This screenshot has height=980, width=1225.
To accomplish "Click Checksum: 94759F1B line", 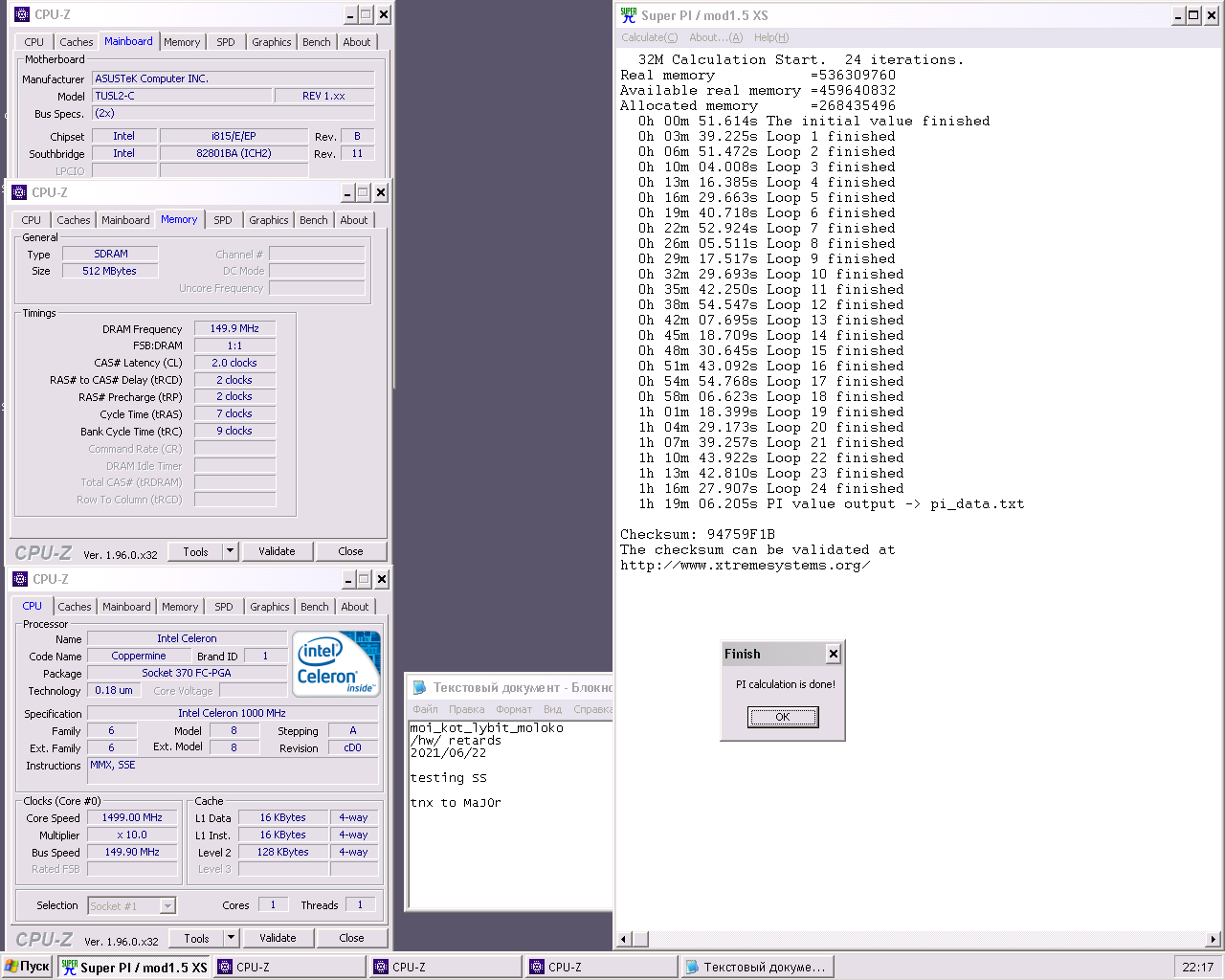I will (698, 534).
